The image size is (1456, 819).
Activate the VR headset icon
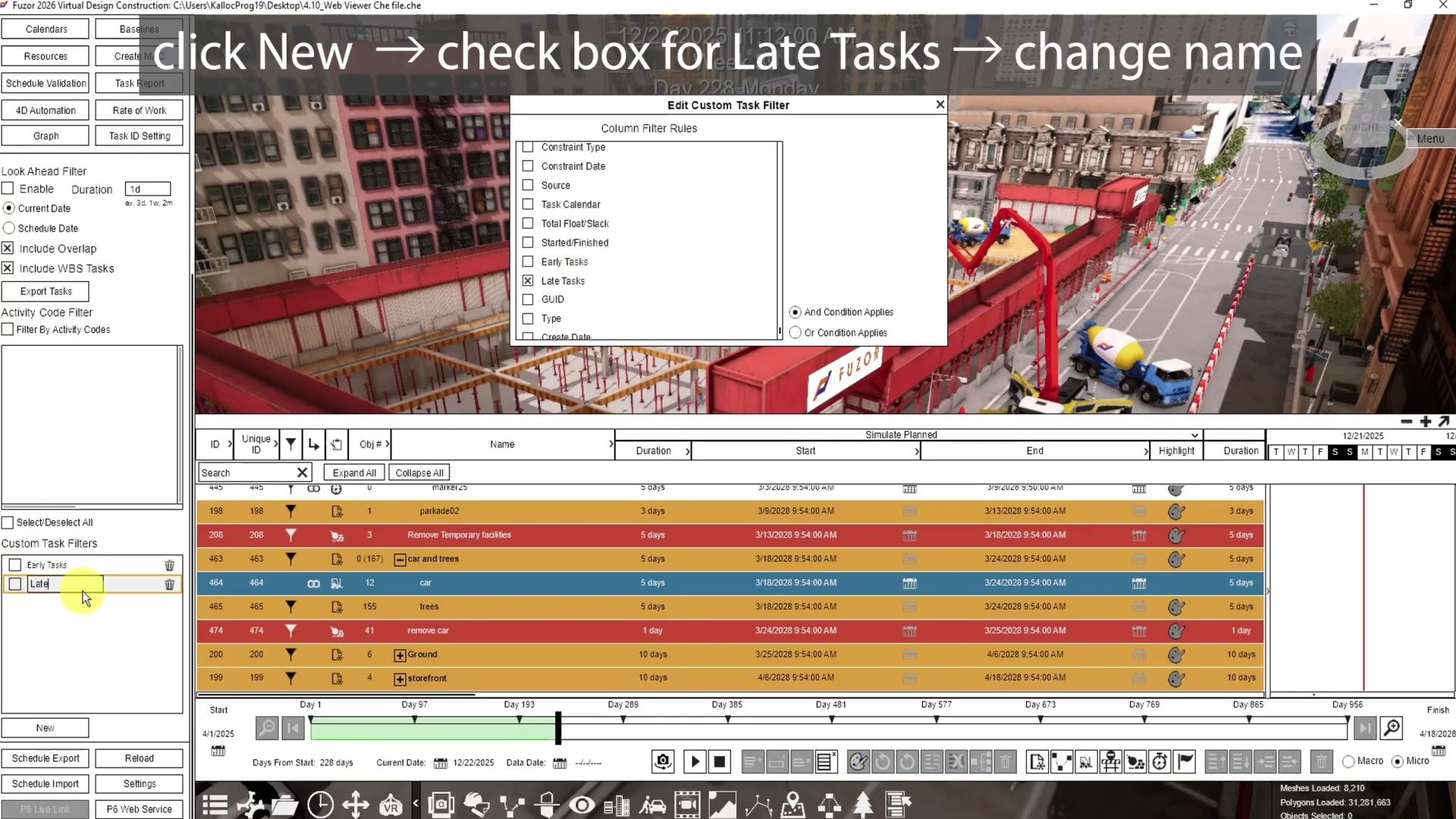[x=391, y=805]
